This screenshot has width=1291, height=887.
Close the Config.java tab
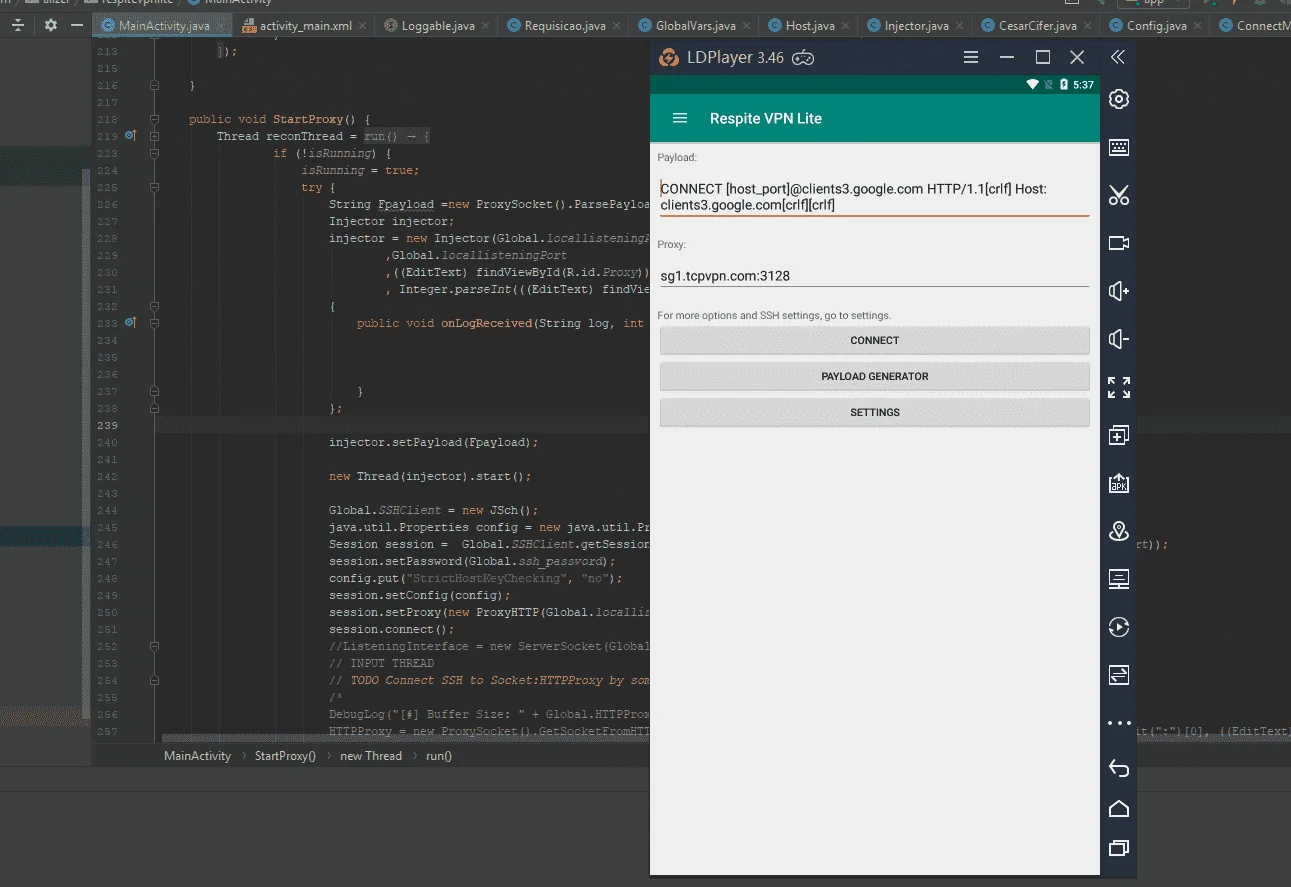click(x=1196, y=26)
